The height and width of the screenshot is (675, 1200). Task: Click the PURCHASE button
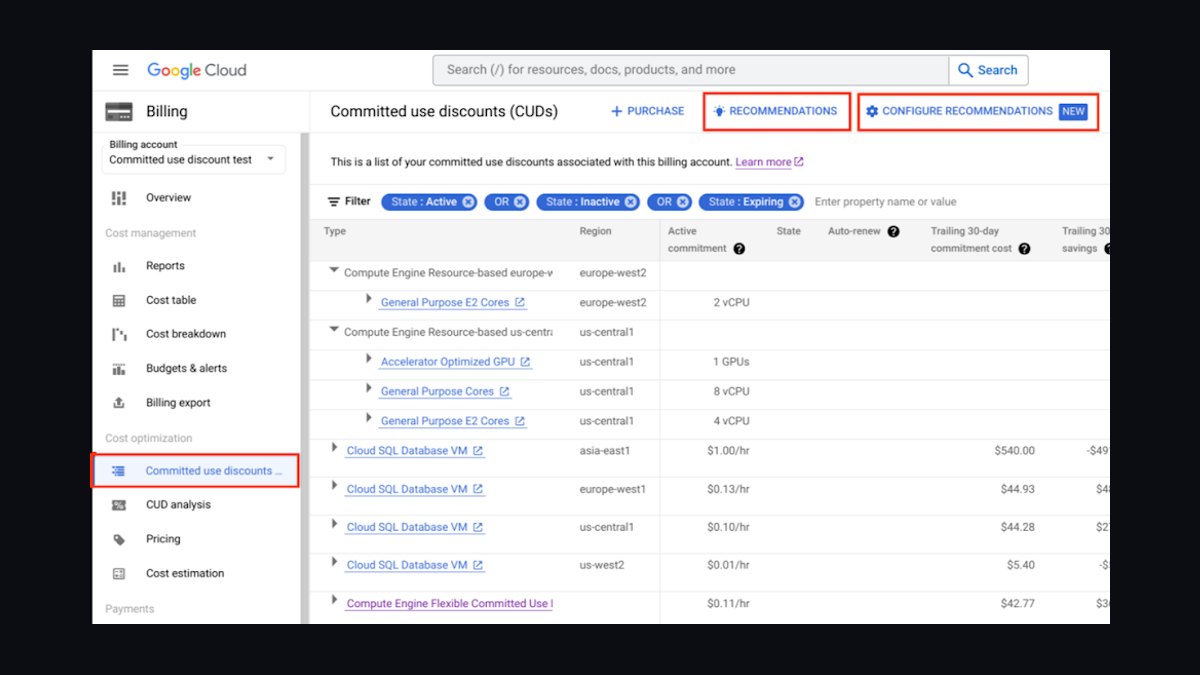coord(647,111)
